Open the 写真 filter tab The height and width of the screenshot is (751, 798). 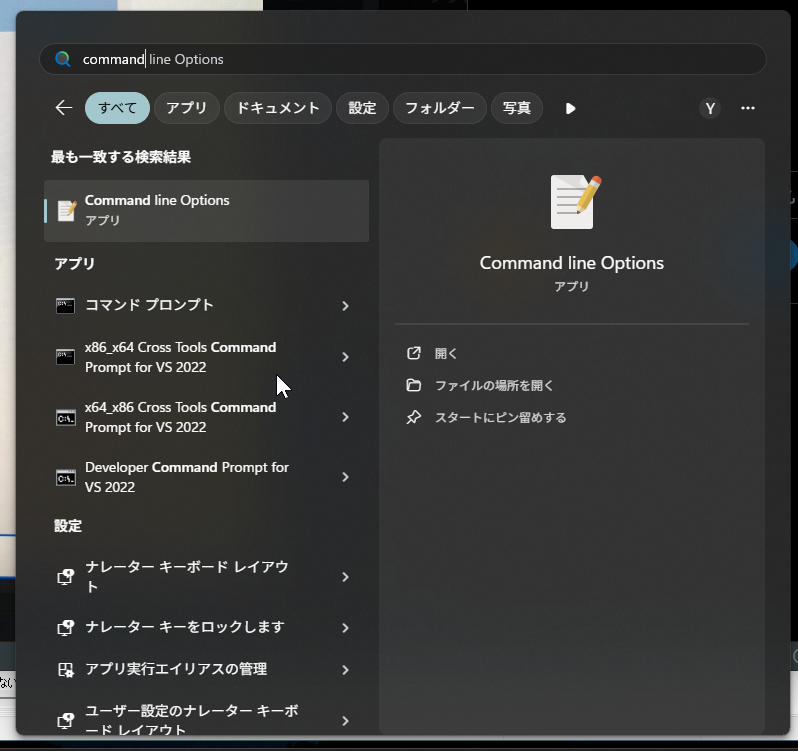[x=517, y=108]
